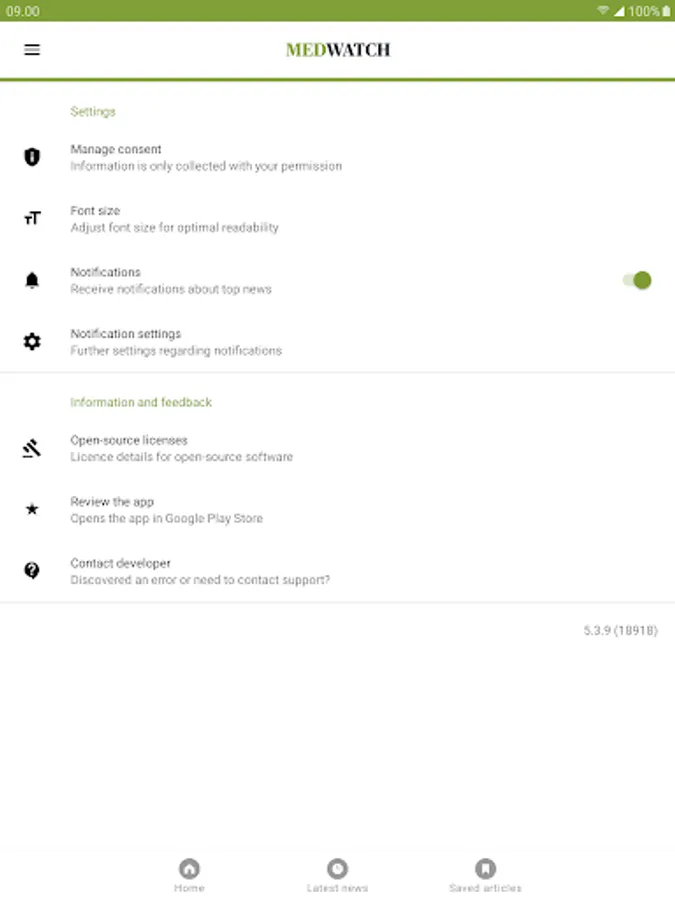Click the Font size text icon
This screenshot has height=900, width=675.
(x=32, y=218)
